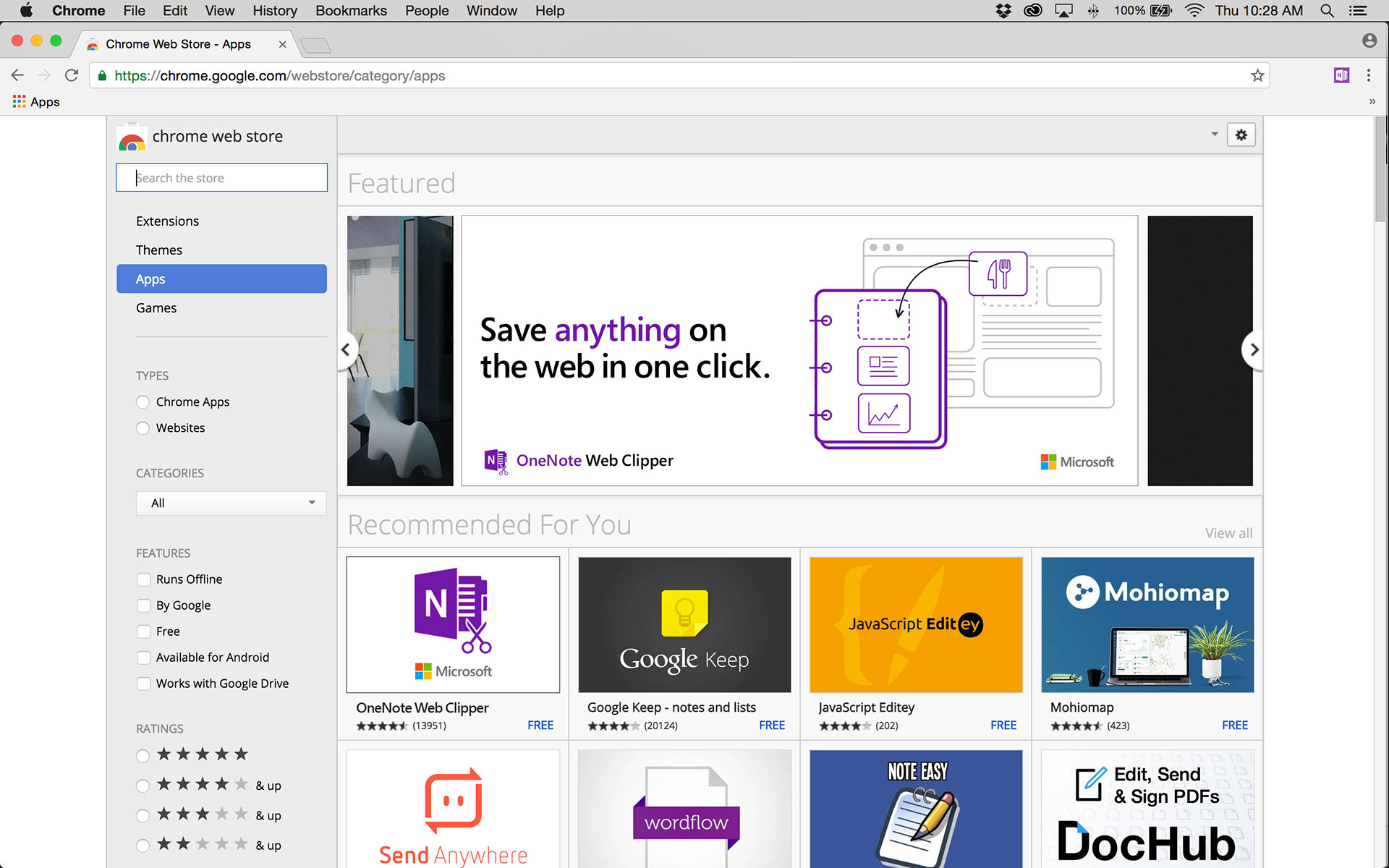The width and height of the screenshot is (1389, 868).
Task: Reload the page with refresh icon
Action: [x=71, y=75]
